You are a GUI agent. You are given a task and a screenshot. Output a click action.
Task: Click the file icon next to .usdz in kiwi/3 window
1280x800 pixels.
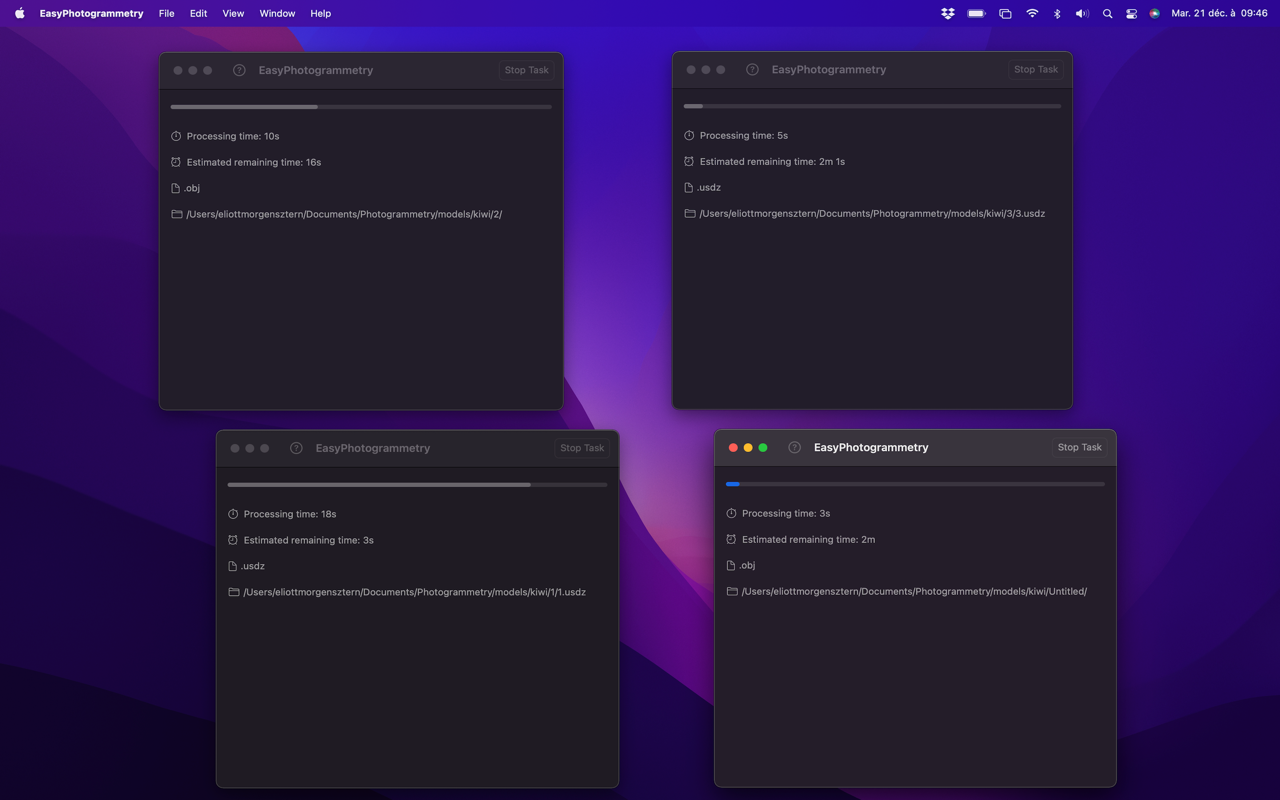click(x=689, y=187)
